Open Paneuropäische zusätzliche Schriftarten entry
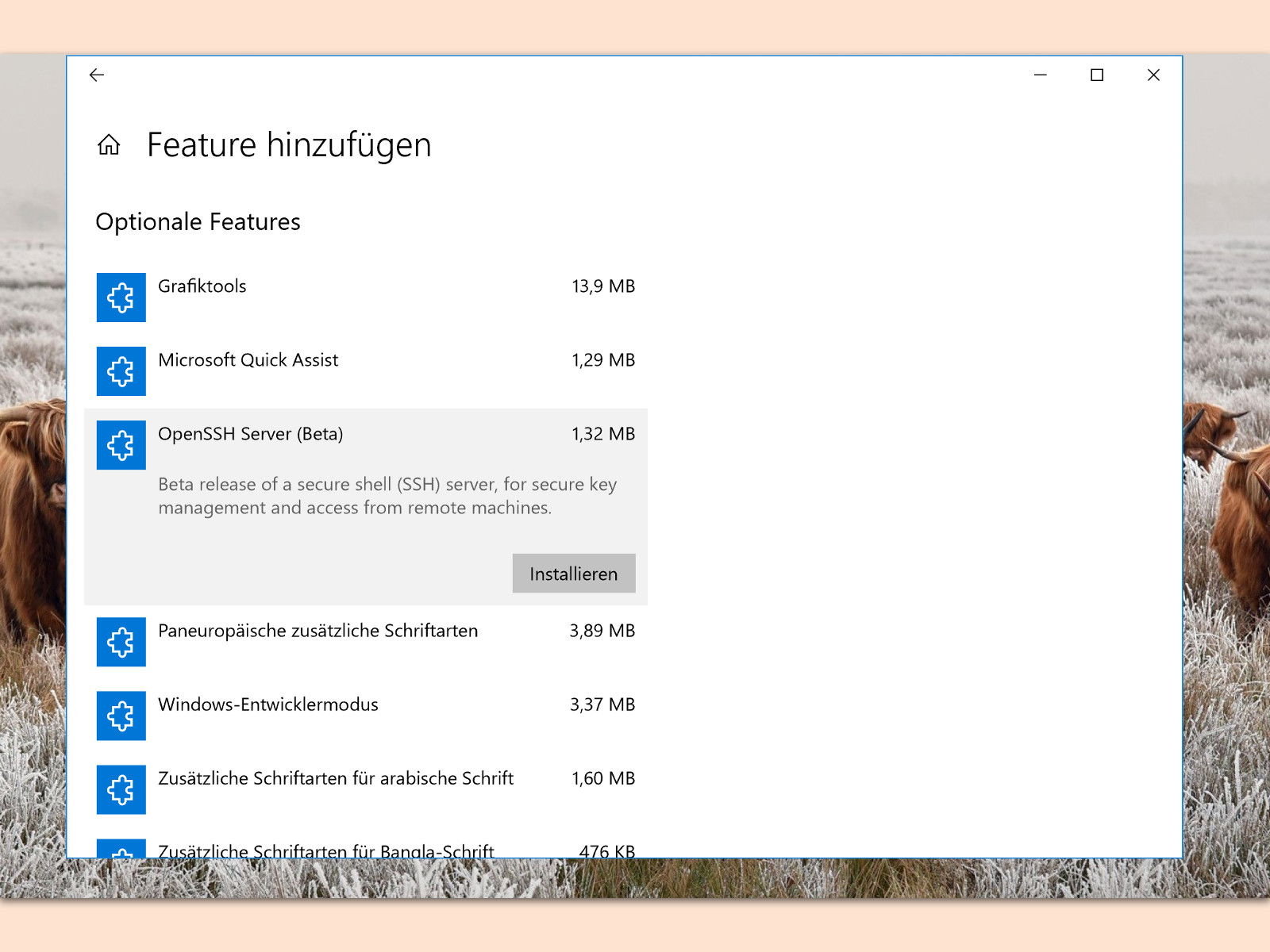Viewport: 1270px width, 952px height. [318, 631]
